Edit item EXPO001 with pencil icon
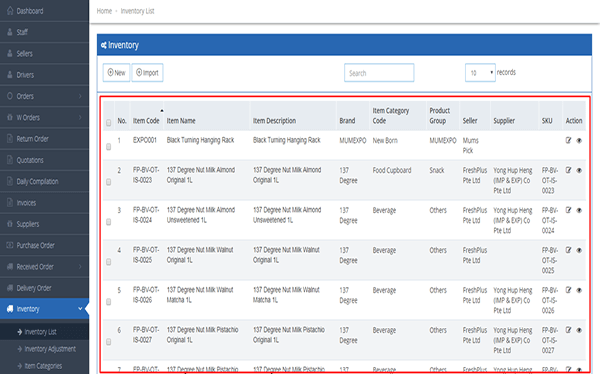 tap(568, 140)
